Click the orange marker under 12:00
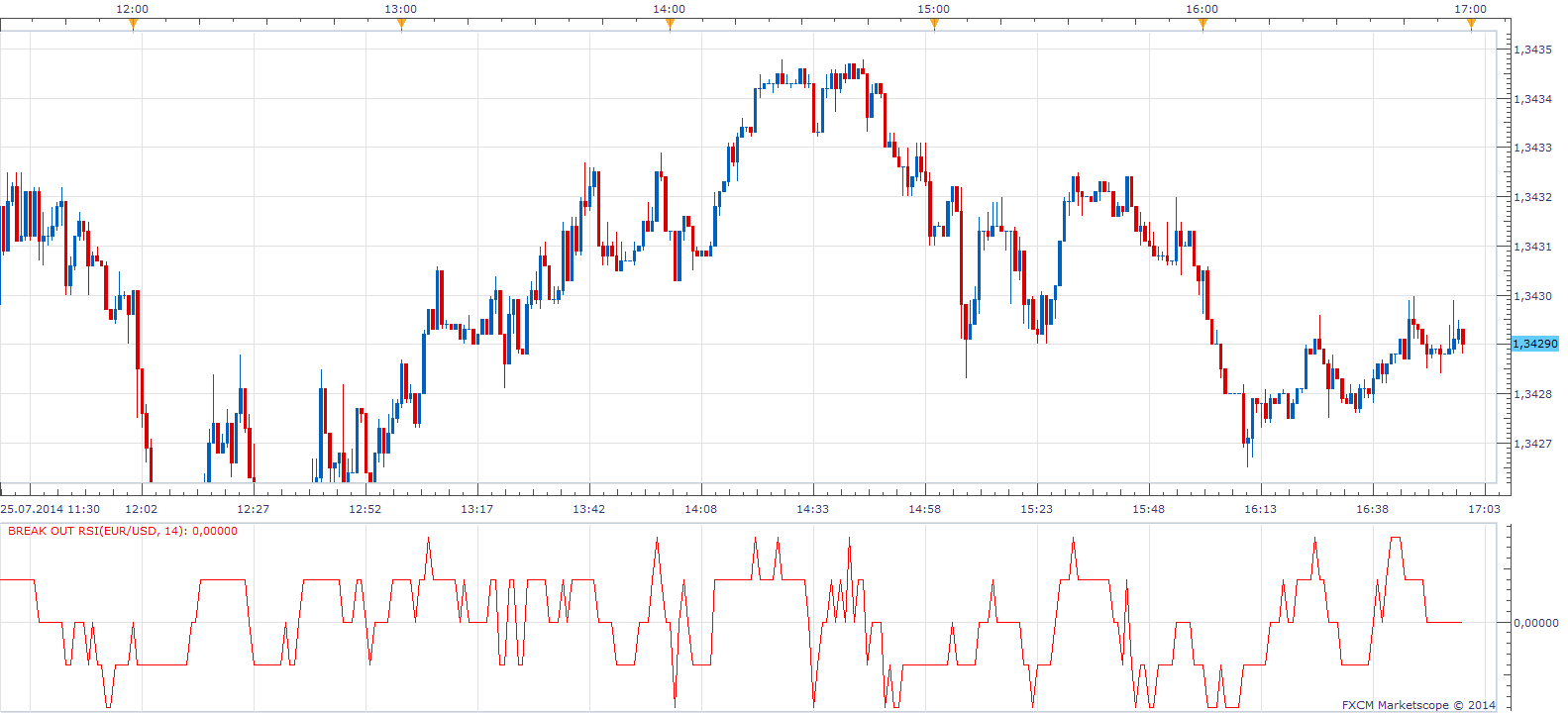This screenshot has height=713, width=1568. pos(133,25)
